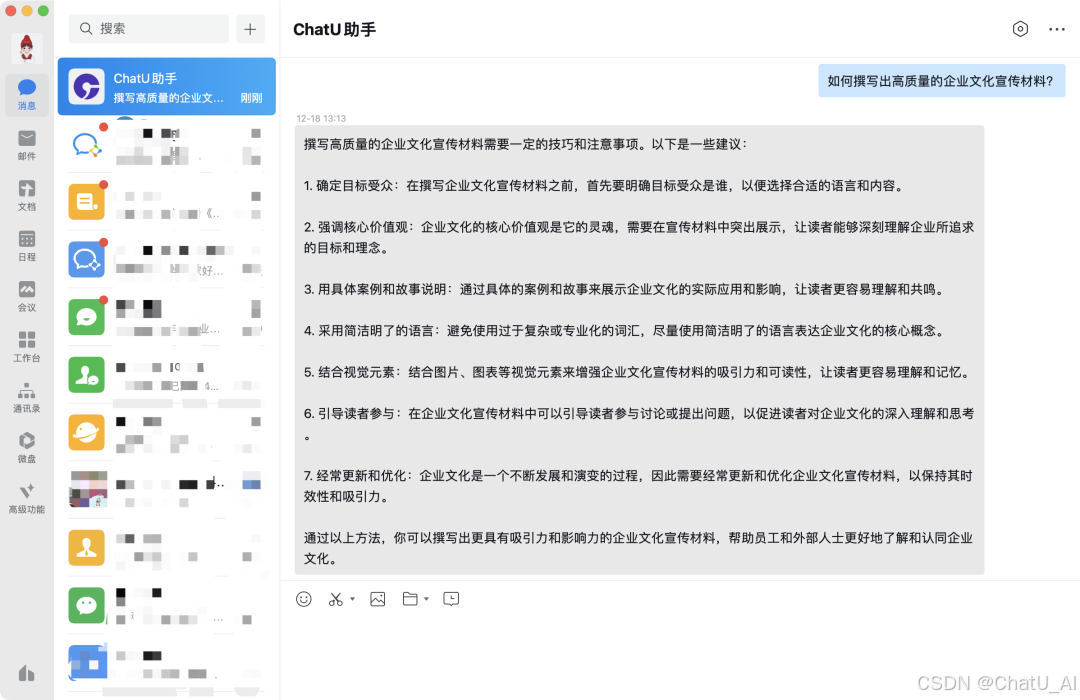Viewport: 1080px width, 700px height.
Task: Open the yellow person-pin icon conversation
Action: (167, 548)
